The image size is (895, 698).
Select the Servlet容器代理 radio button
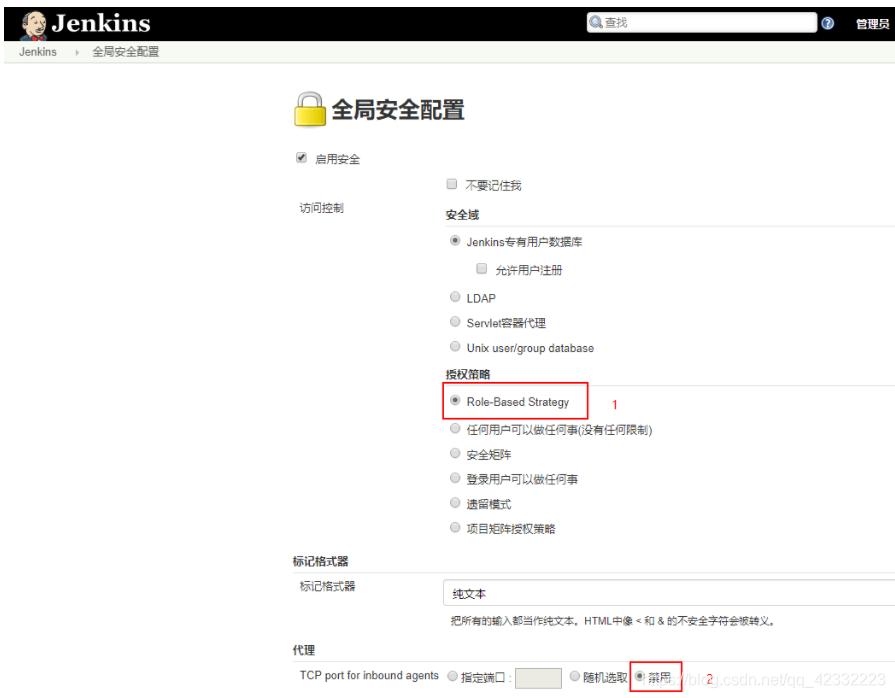pos(455,321)
